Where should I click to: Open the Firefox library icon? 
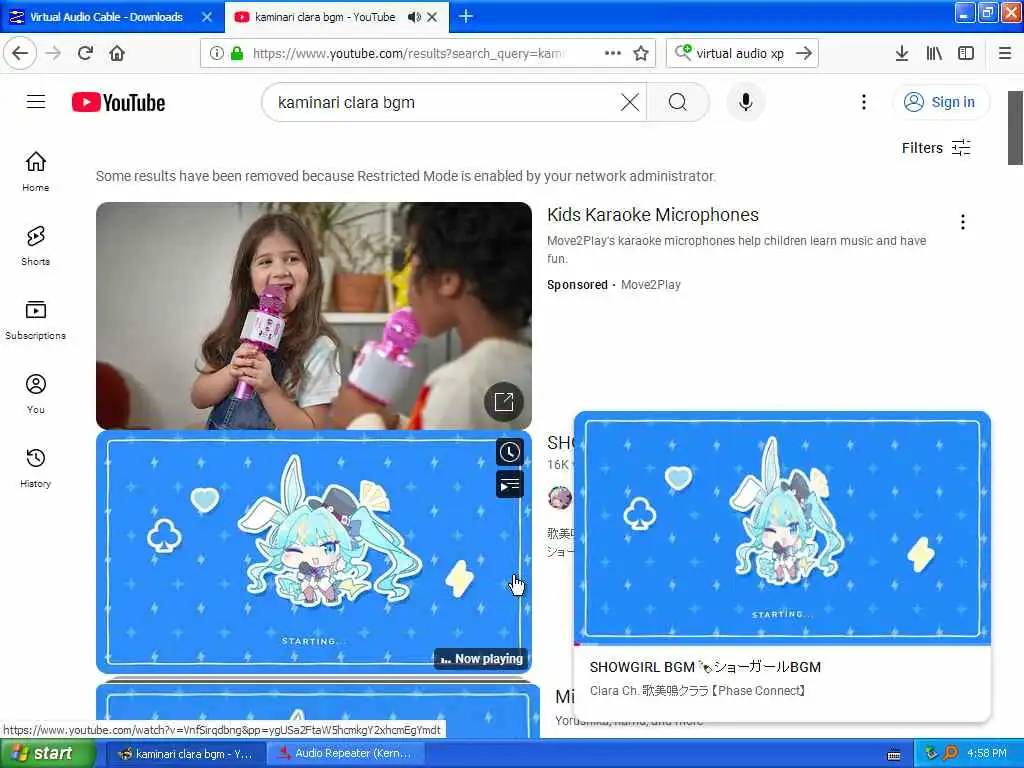[934, 53]
